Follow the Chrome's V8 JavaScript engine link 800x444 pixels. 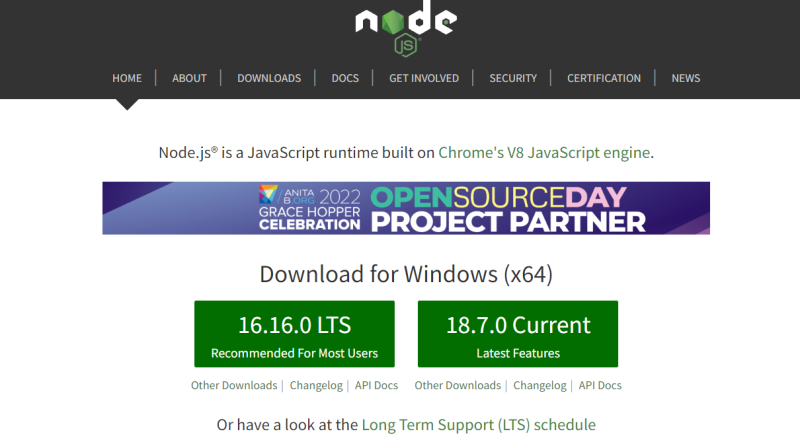click(x=544, y=153)
